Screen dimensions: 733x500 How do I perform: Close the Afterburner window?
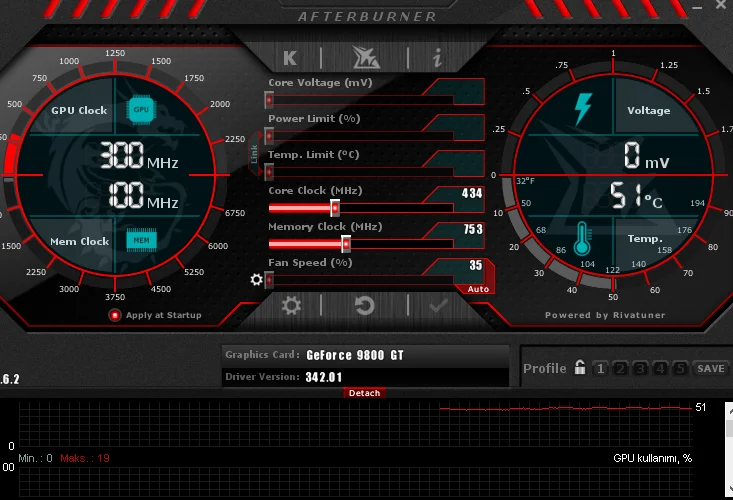(x=720, y=5)
